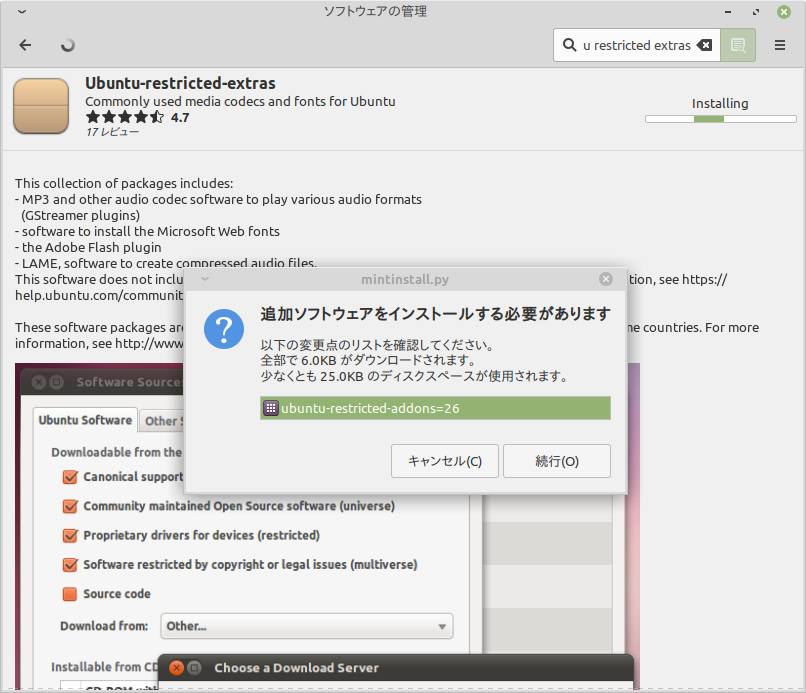Click '25.0KB のディスクスペース' line
The height and width of the screenshot is (693, 806).
pos(414,376)
